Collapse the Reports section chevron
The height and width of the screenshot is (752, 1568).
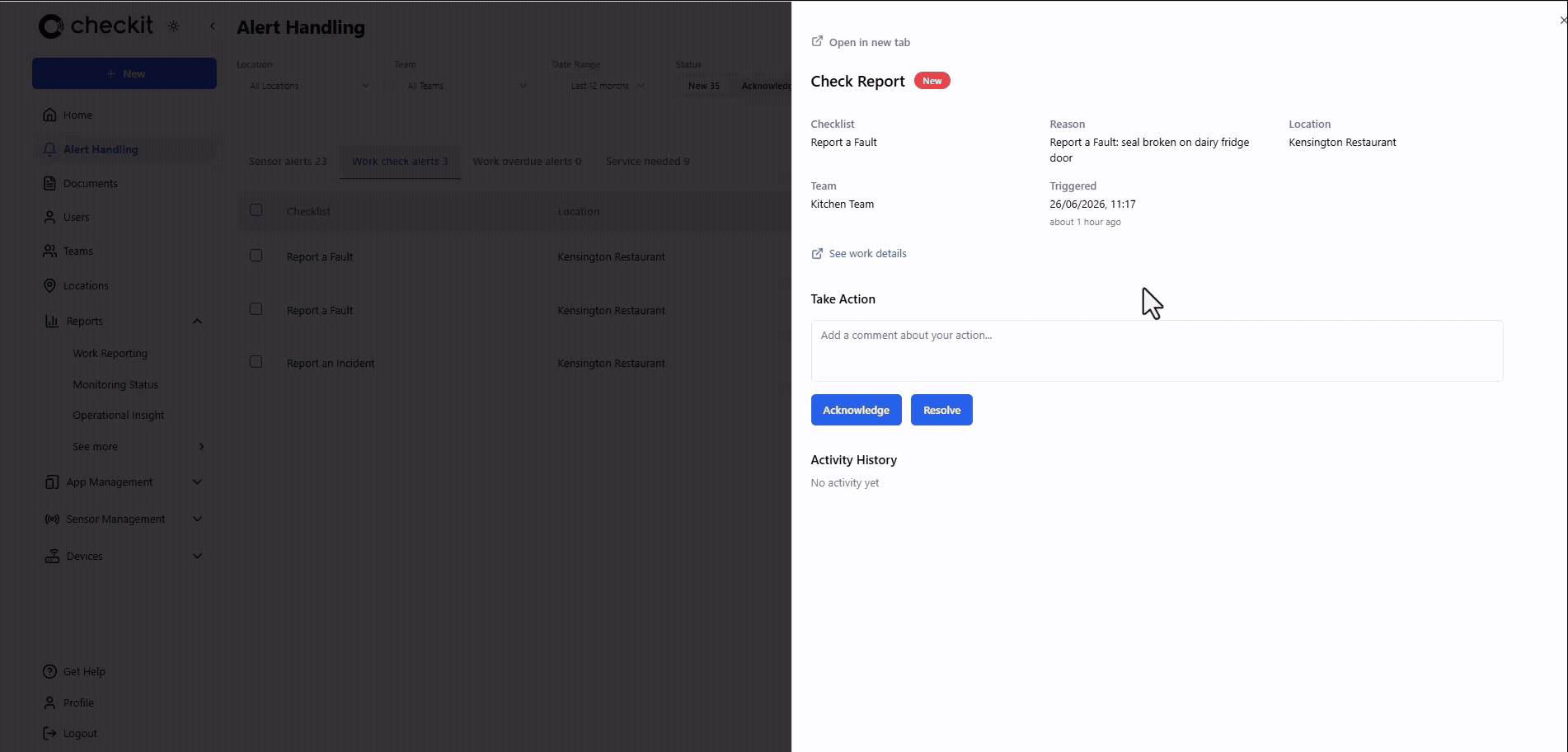click(x=197, y=321)
